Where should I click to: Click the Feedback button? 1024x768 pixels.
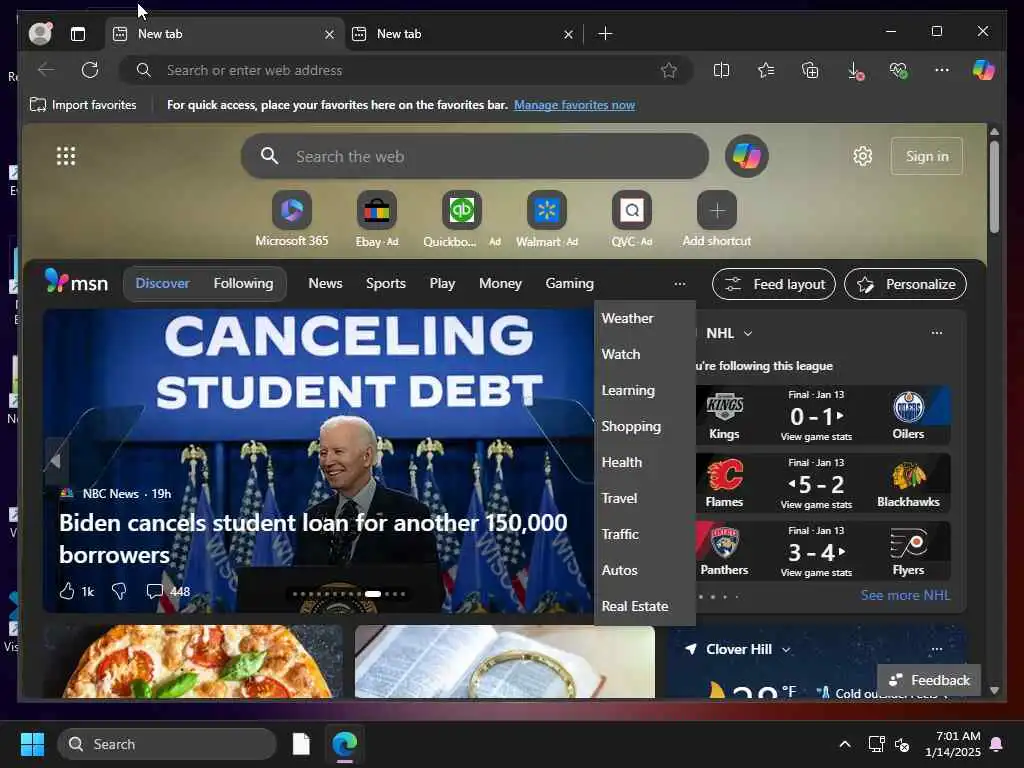pos(929,680)
